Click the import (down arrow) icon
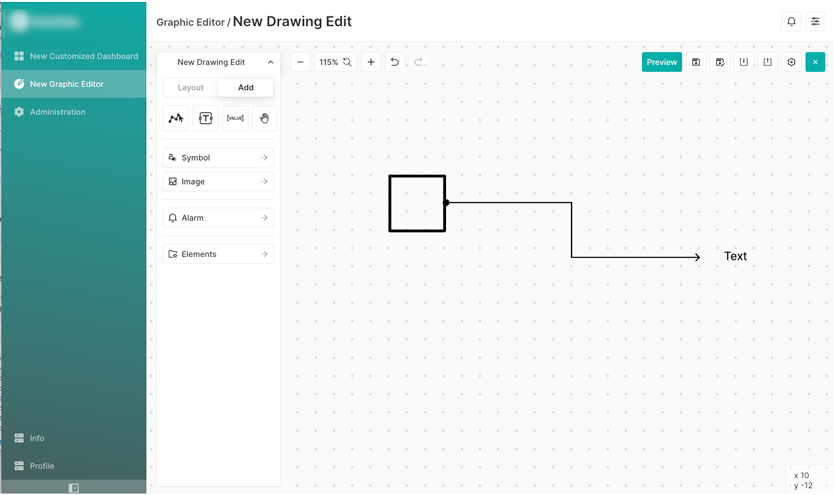Screen dimensions: 834x495 (x=744, y=62)
